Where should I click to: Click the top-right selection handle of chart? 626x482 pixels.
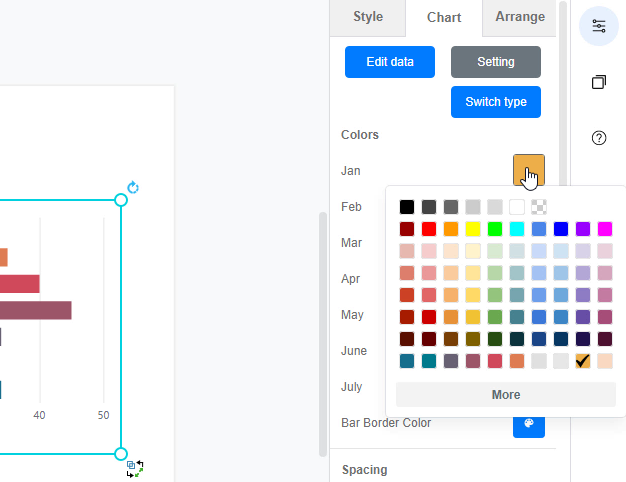[x=121, y=200]
